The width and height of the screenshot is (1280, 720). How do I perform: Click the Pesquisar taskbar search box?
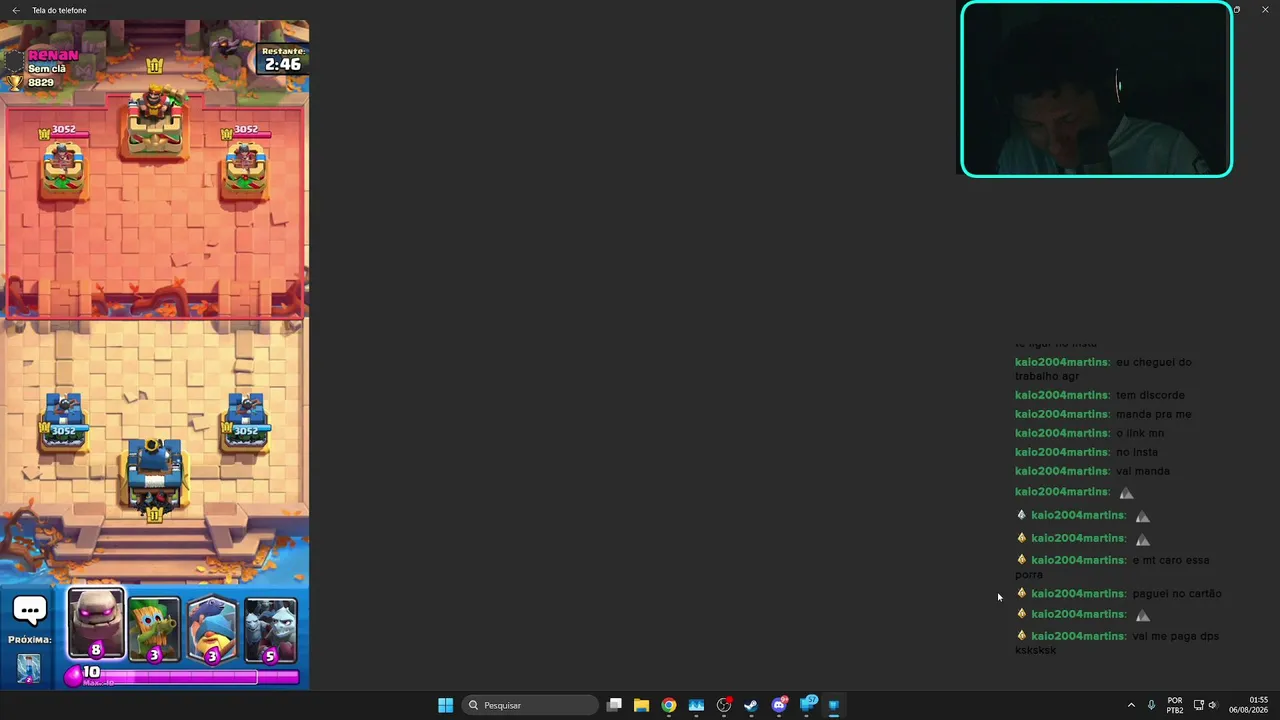pos(530,705)
